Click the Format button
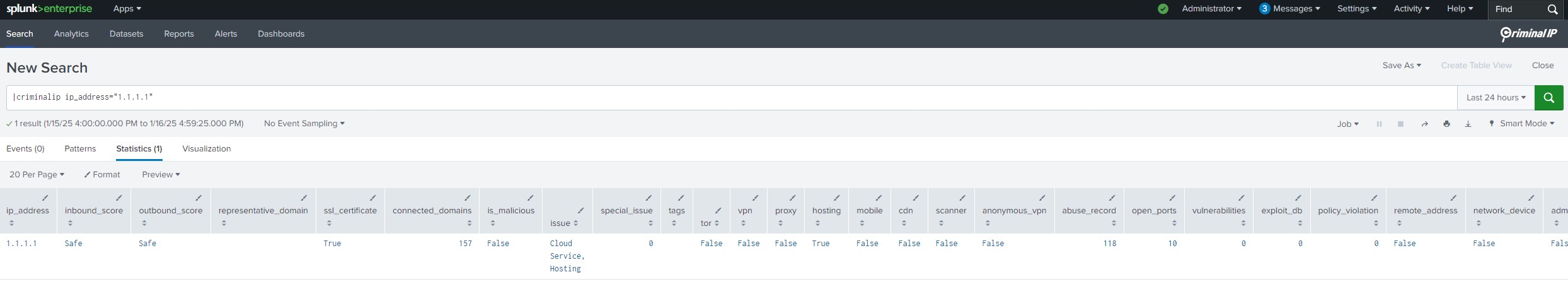The width and height of the screenshot is (1568, 284). click(102, 175)
